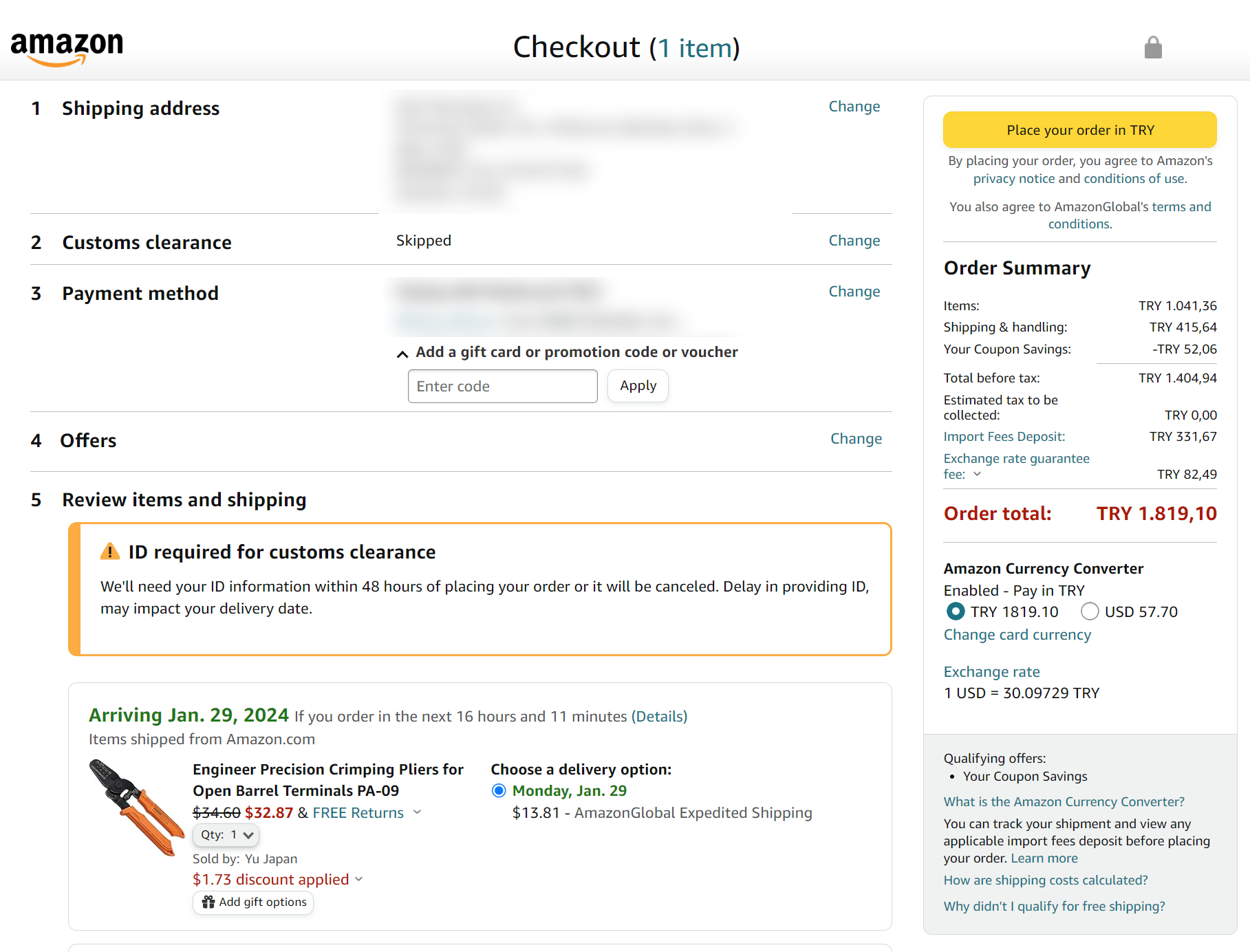The width and height of the screenshot is (1250, 952).
Task: Open the Qty quantity dropdown
Action: point(226,835)
